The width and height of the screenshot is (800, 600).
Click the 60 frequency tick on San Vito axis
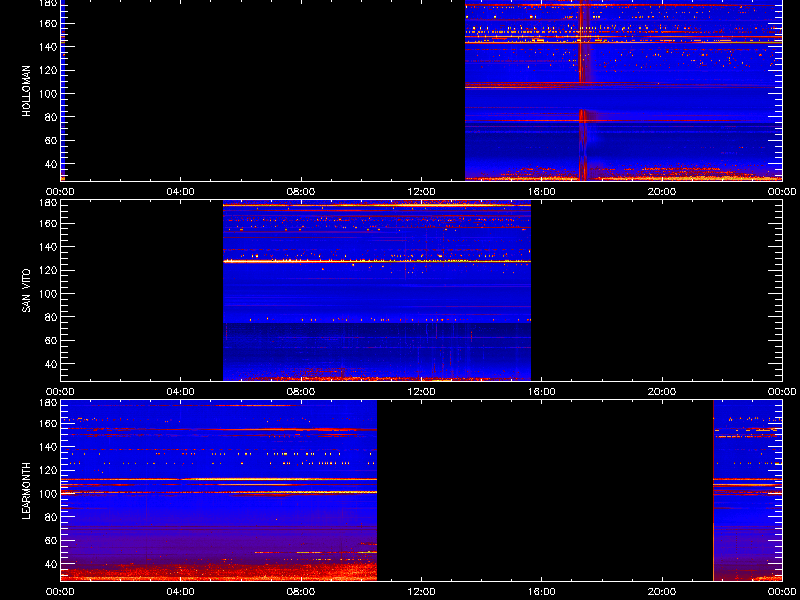pyautogui.click(x=50, y=340)
